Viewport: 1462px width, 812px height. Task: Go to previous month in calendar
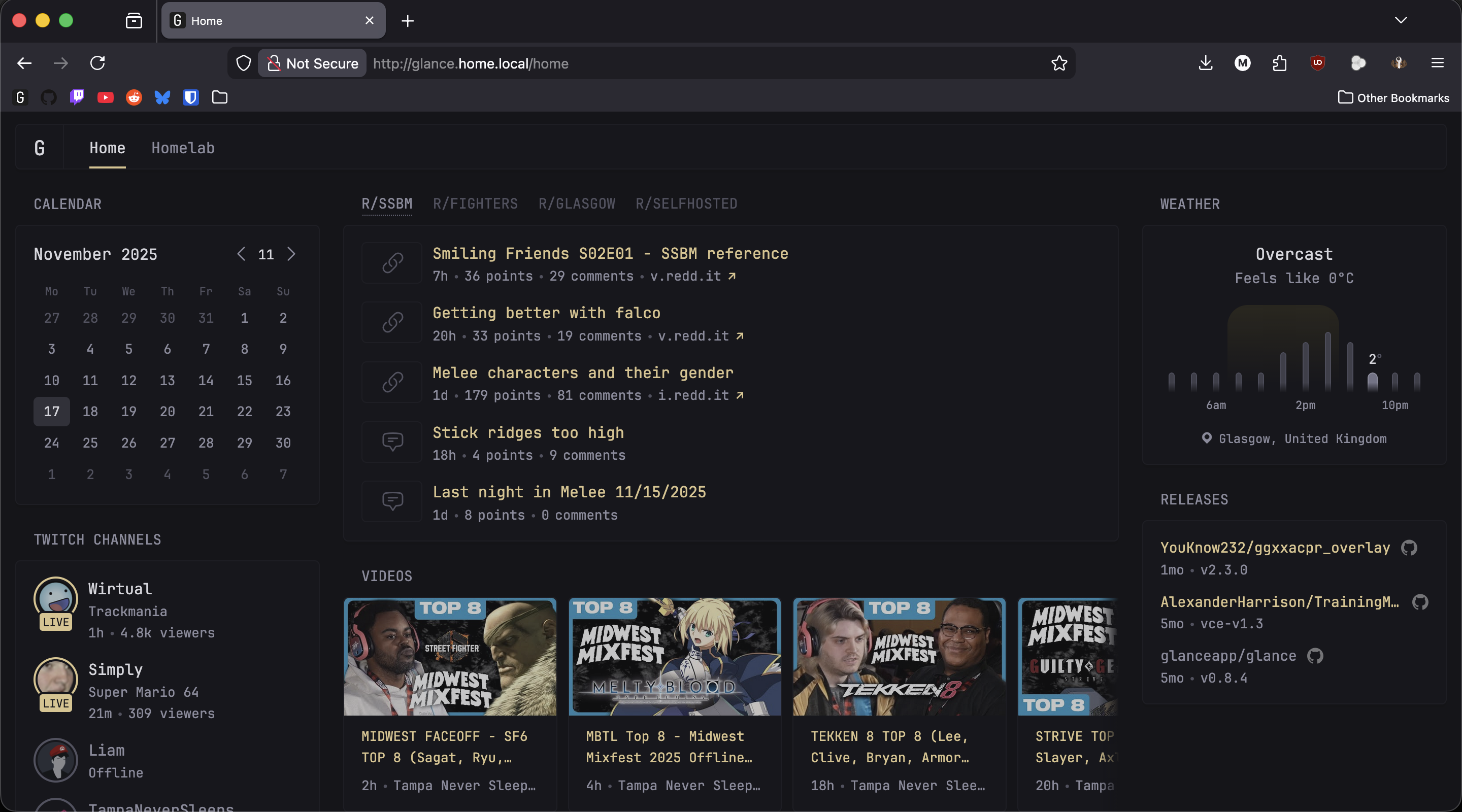pyautogui.click(x=241, y=254)
